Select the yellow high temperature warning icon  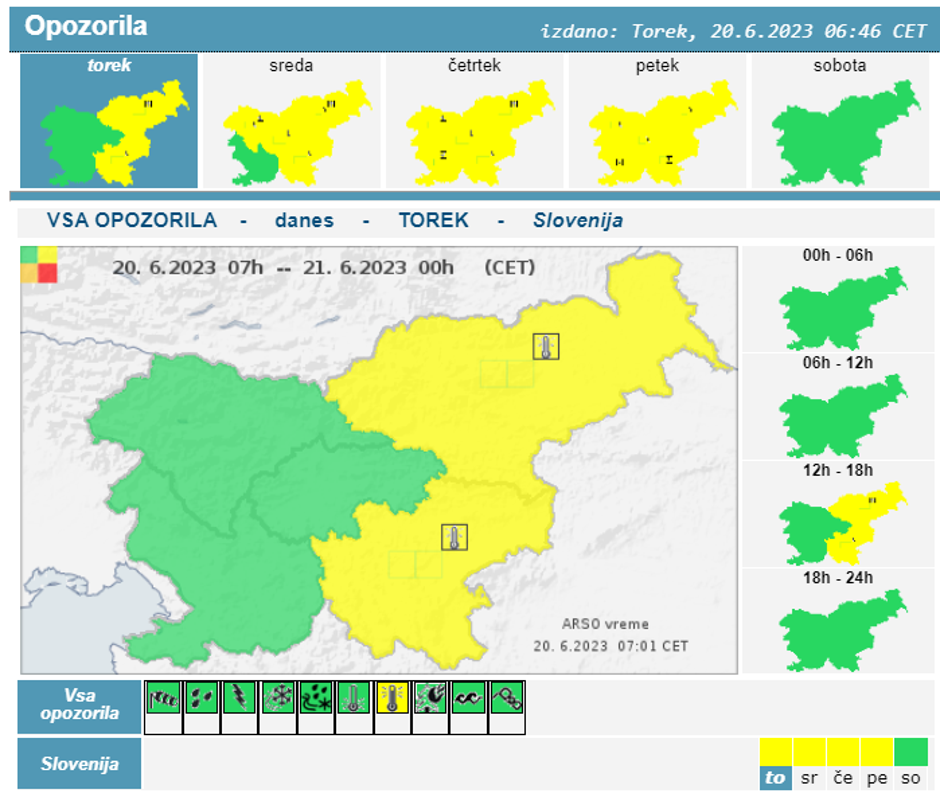pos(392,698)
